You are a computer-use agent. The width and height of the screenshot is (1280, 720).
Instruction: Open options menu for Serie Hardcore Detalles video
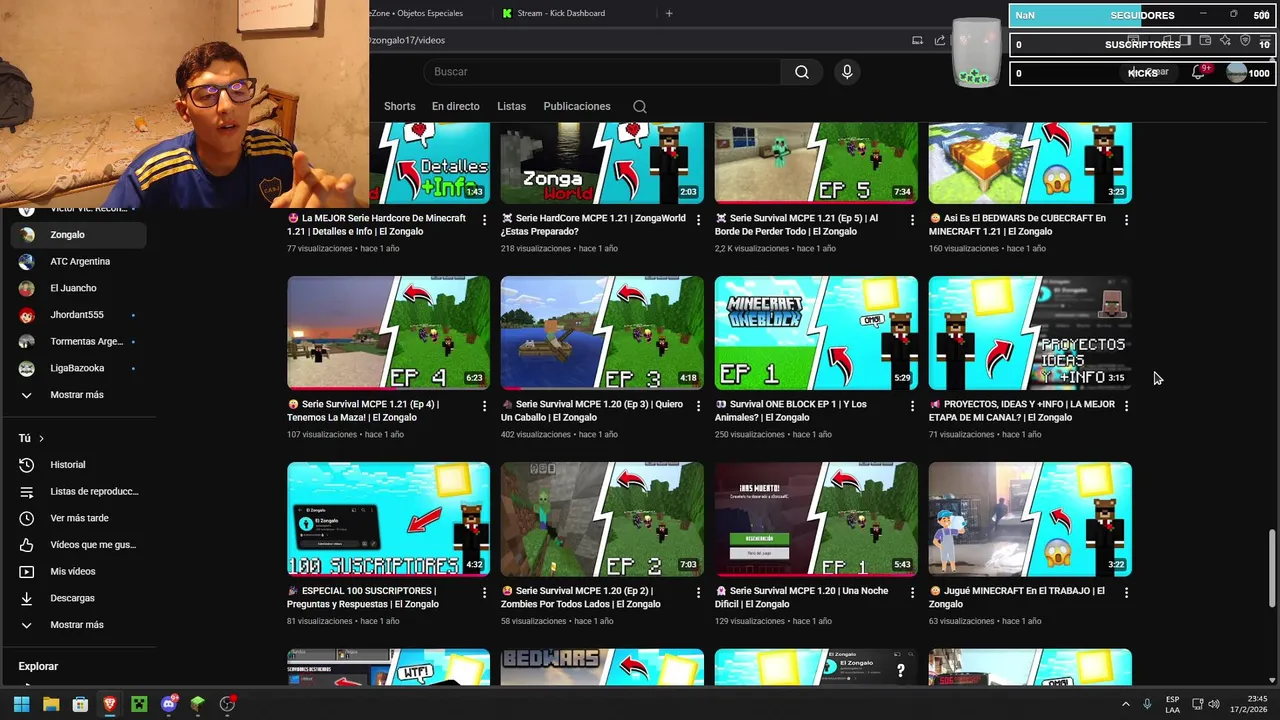point(484,219)
